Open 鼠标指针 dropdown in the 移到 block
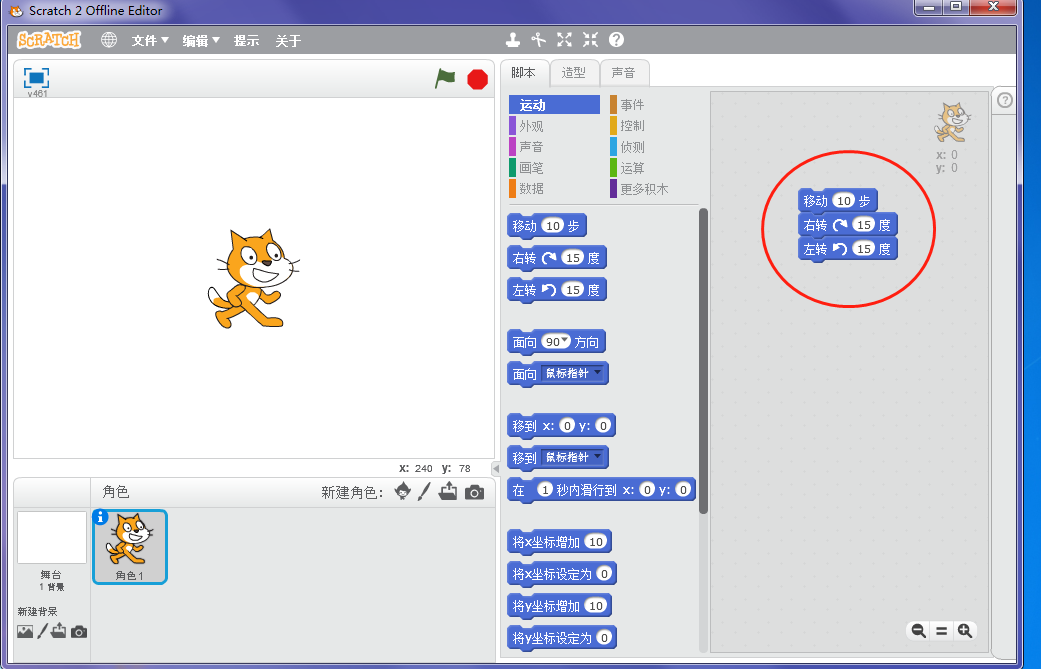This screenshot has width=1041, height=669. point(572,457)
